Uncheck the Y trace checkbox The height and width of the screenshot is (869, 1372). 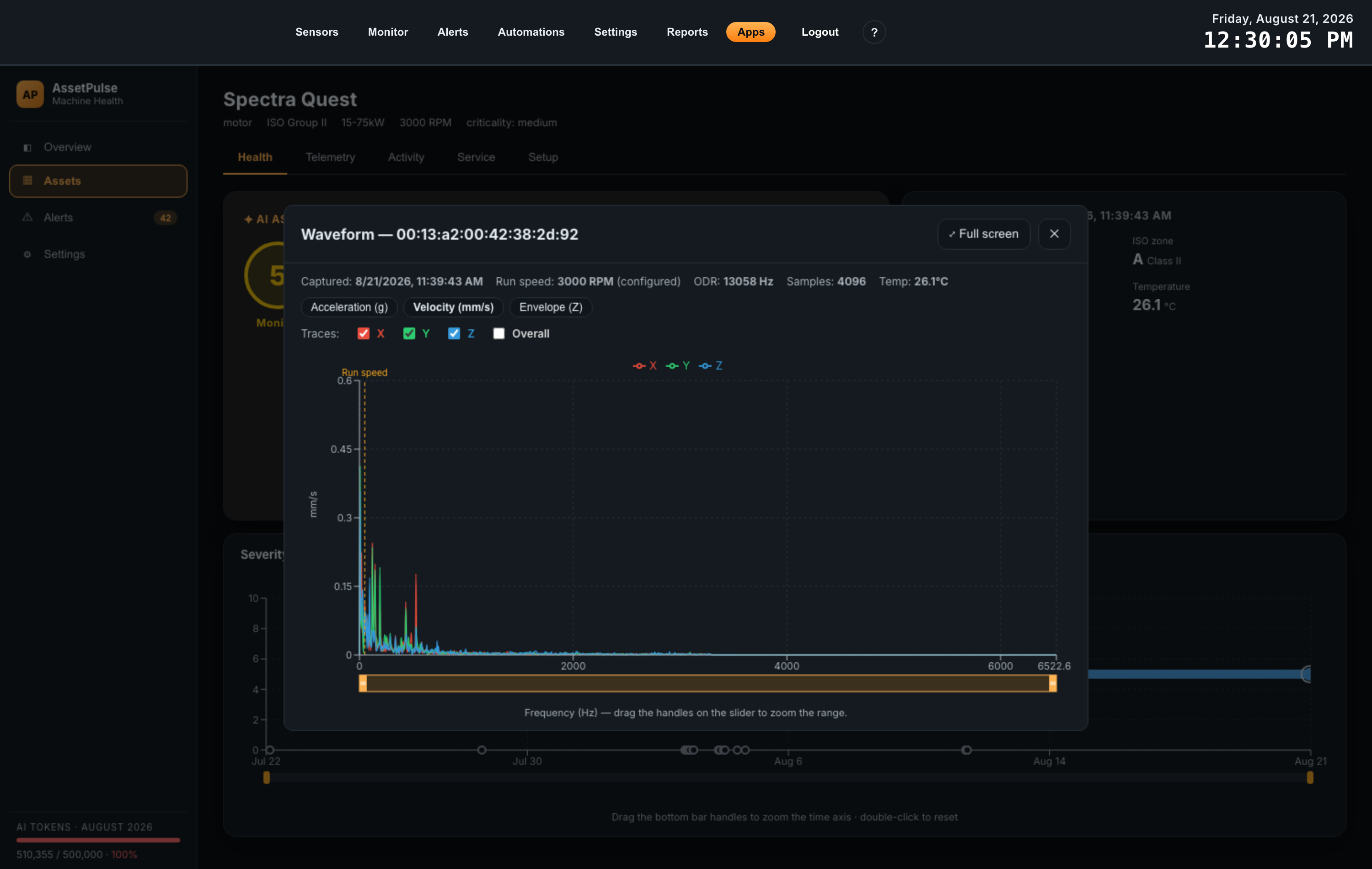pyautogui.click(x=409, y=333)
